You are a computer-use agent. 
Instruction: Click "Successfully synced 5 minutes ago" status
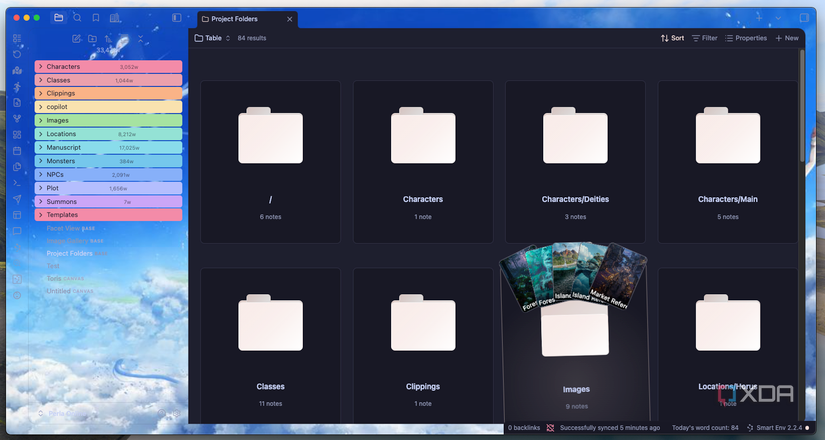[x=609, y=428]
